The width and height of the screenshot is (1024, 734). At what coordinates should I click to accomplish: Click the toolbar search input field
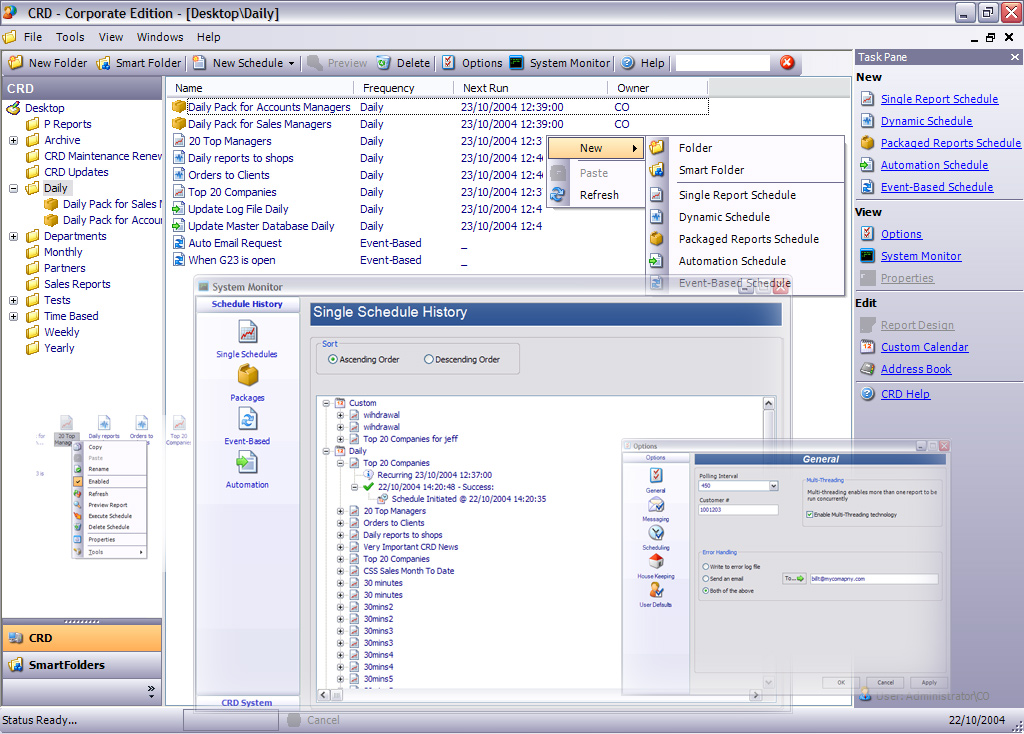pyautogui.click(x=722, y=63)
